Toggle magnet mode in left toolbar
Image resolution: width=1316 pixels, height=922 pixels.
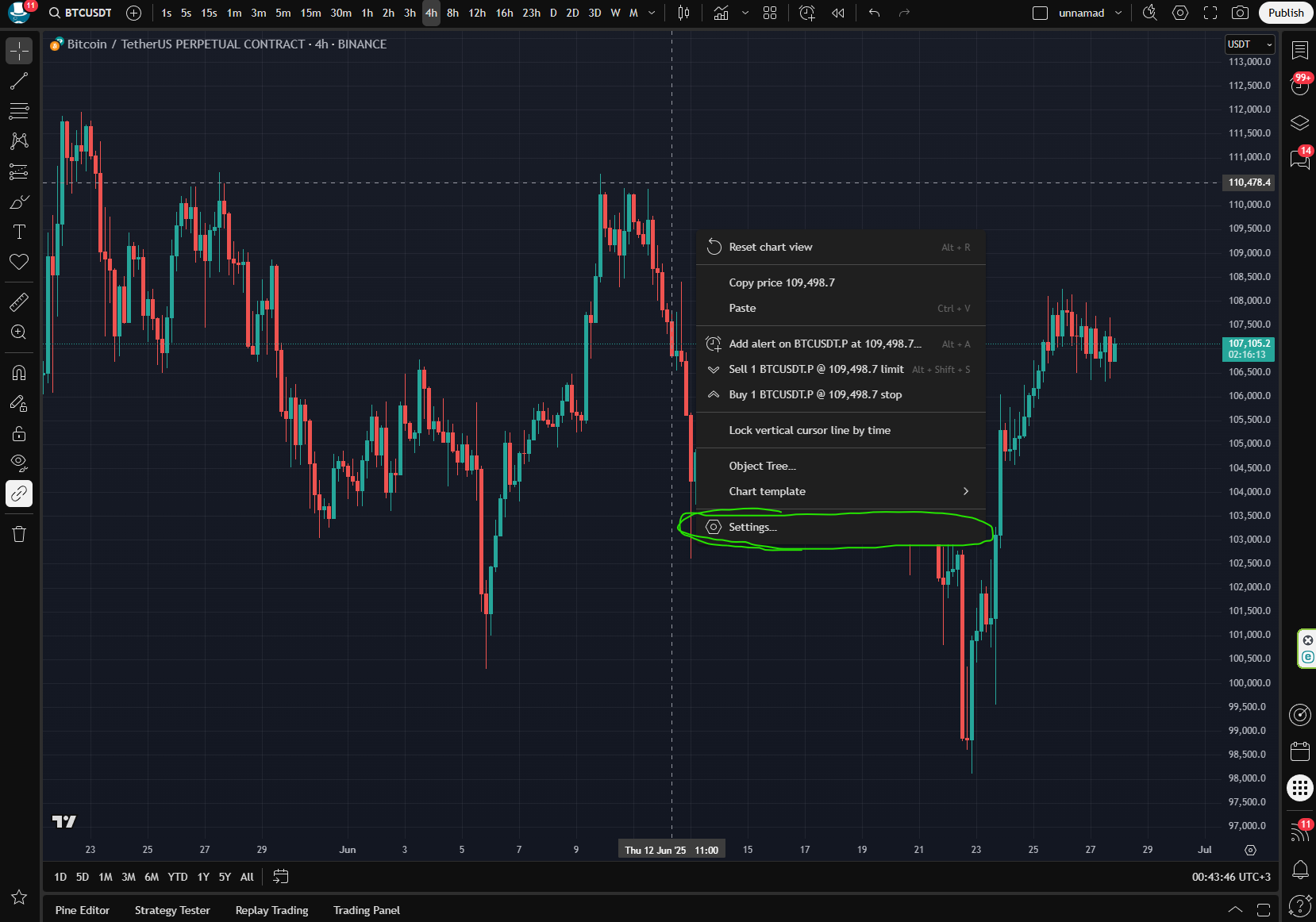19,373
